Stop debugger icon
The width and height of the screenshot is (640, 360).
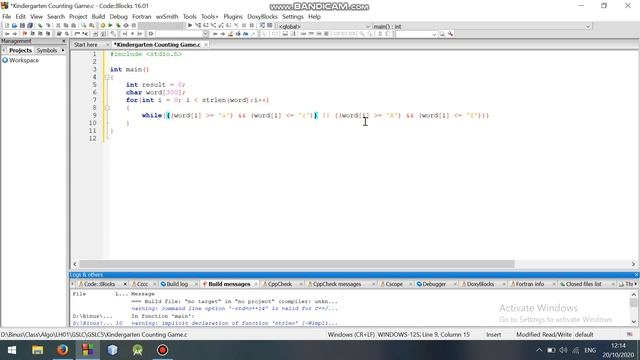tap(252, 26)
